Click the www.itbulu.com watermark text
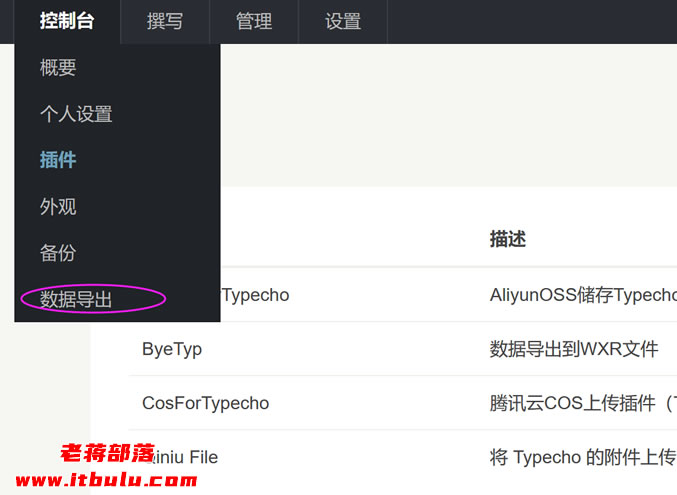The width and height of the screenshot is (677, 495). [106, 480]
